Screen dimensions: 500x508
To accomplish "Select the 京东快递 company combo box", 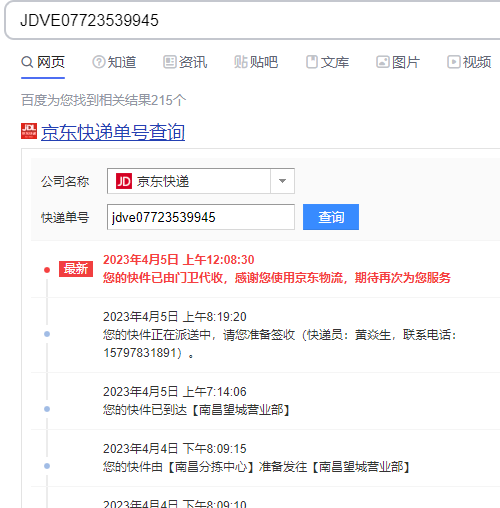I will (201, 181).
